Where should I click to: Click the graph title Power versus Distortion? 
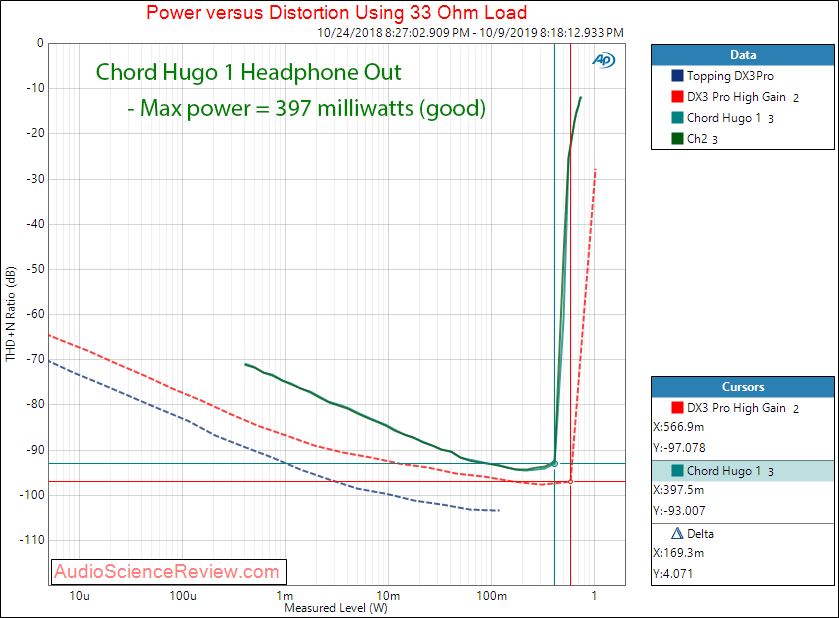click(337, 12)
